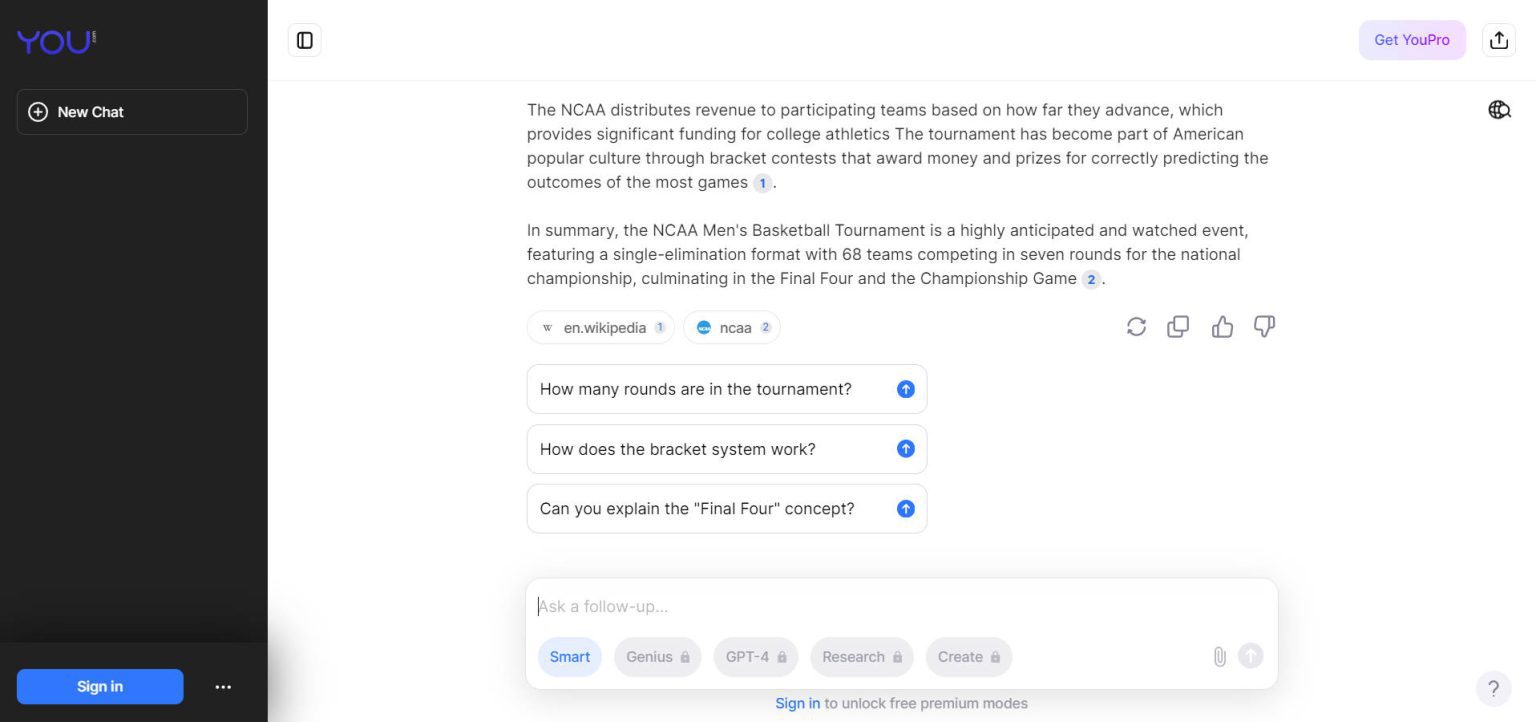This screenshot has width=1536, height=722.
Task: Attach a file with the paperclip icon
Action: 1219,656
